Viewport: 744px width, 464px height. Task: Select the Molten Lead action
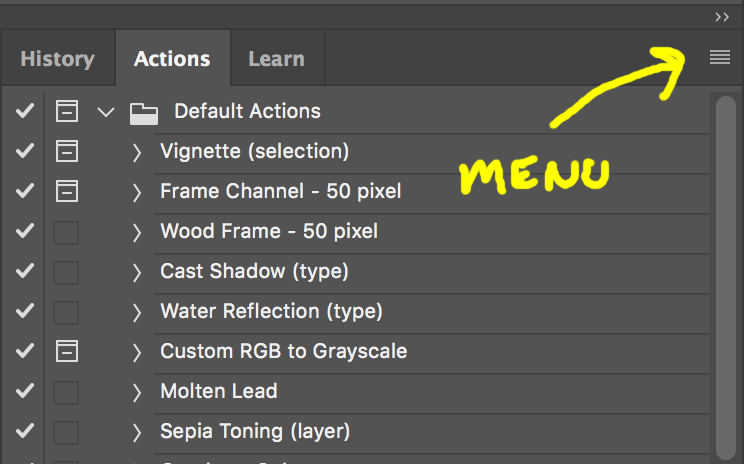click(219, 391)
